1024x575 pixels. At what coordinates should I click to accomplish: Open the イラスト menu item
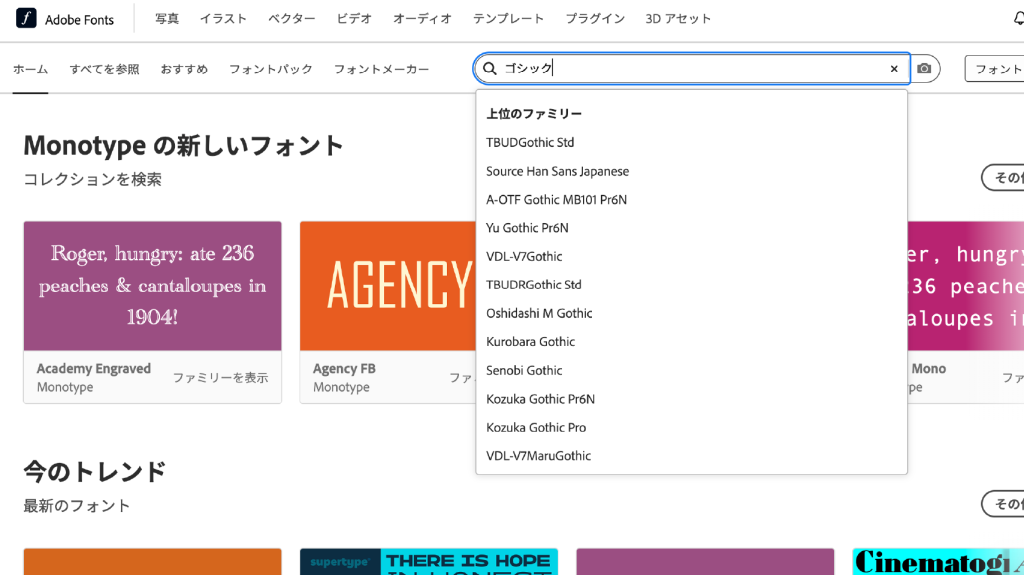223,19
